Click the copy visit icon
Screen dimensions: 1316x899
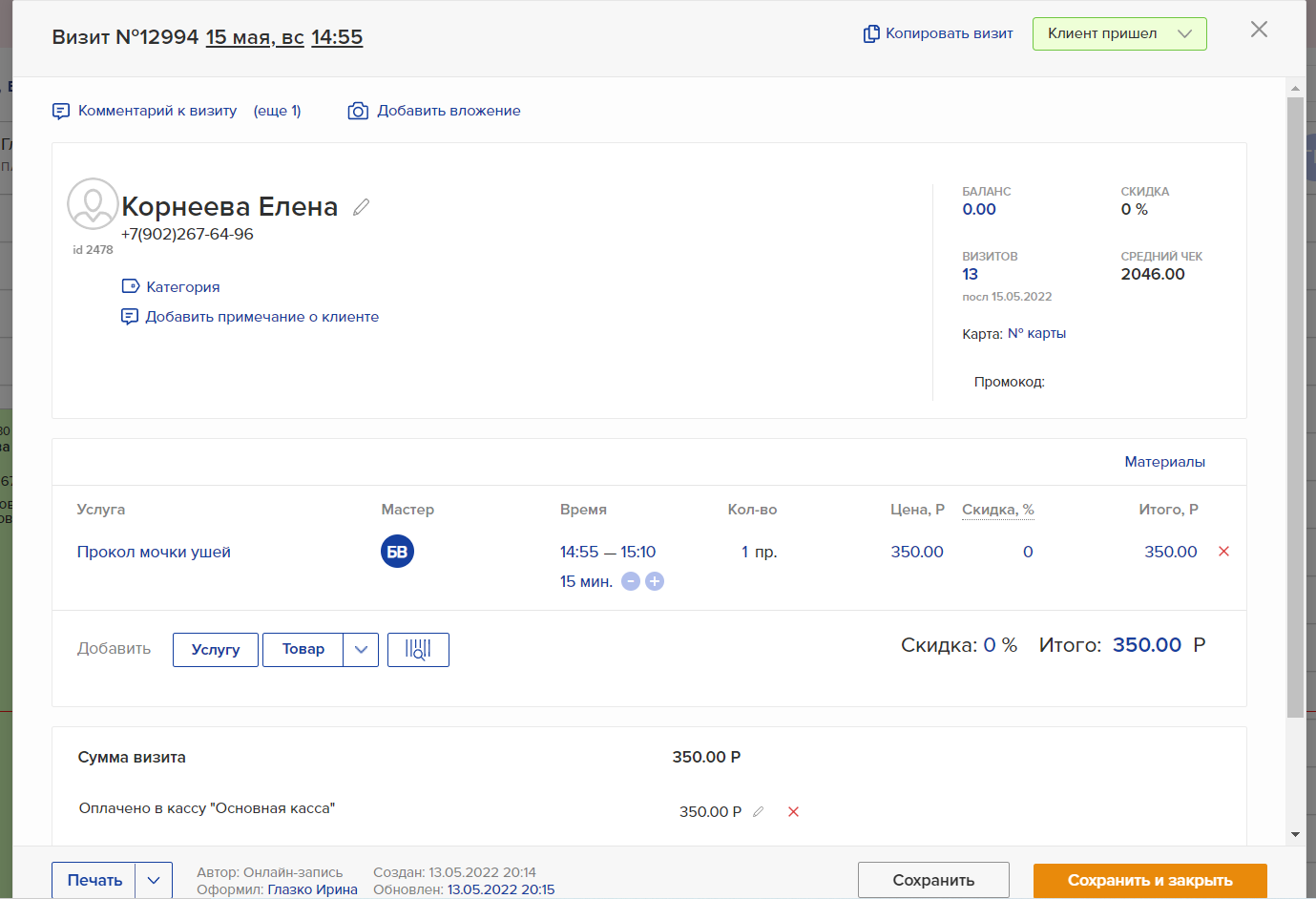pyautogui.click(x=871, y=34)
